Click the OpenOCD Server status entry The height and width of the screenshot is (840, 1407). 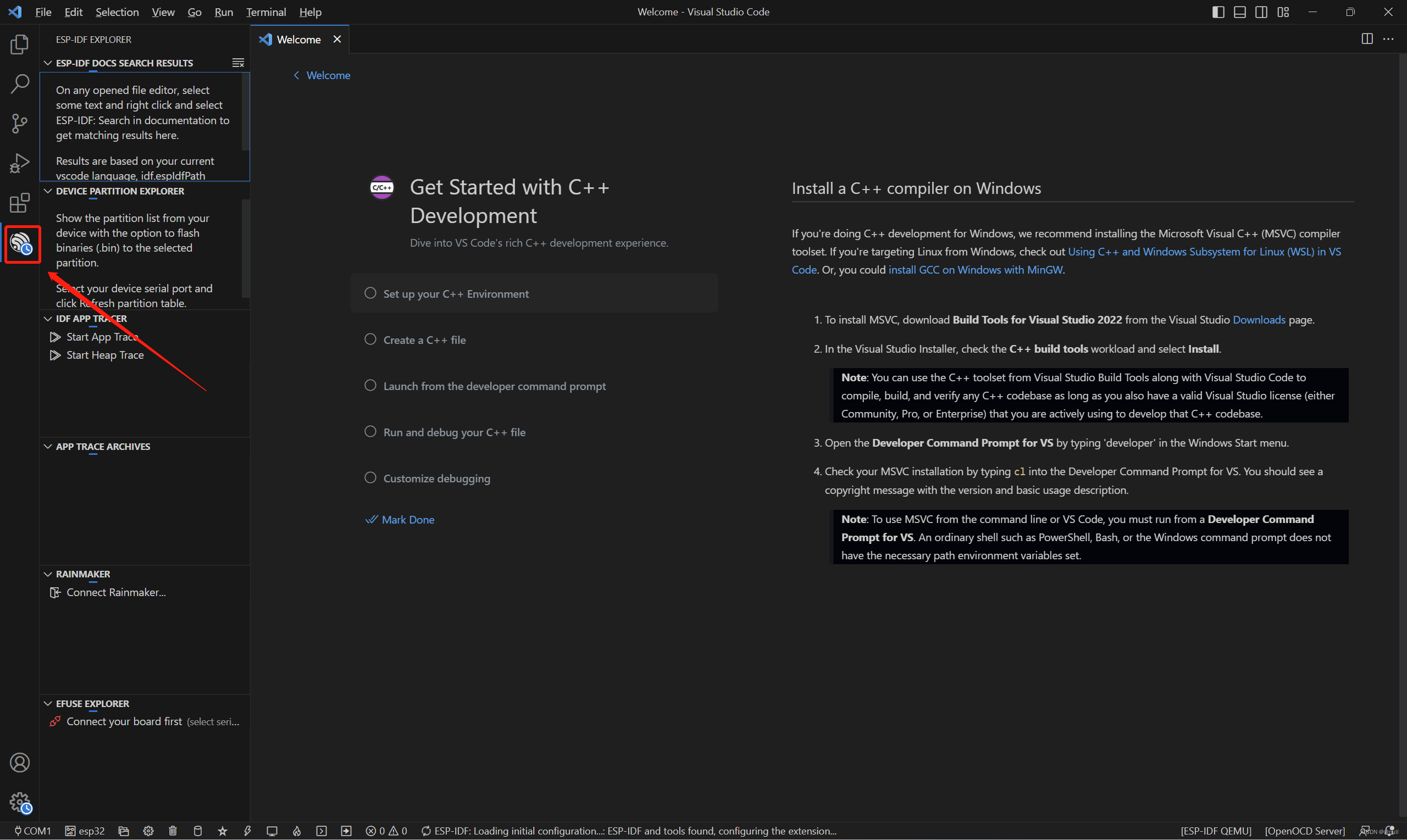pyautogui.click(x=1305, y=831)
